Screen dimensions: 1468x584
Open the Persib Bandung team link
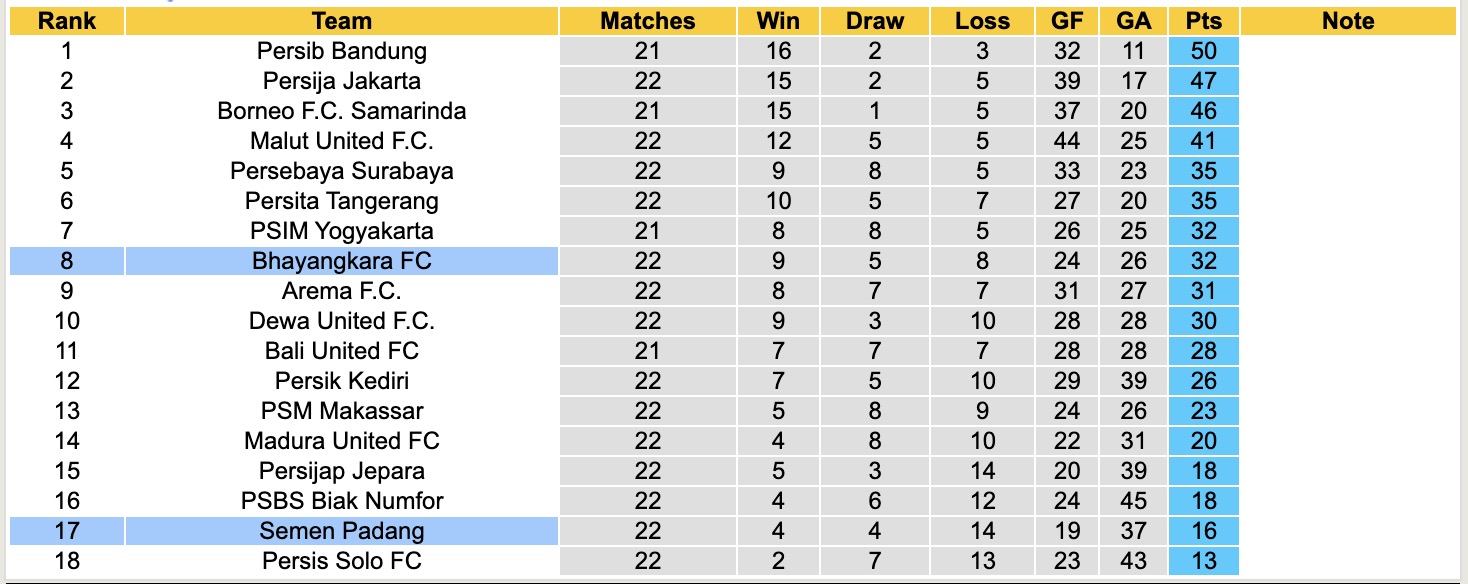coord(342,51)
